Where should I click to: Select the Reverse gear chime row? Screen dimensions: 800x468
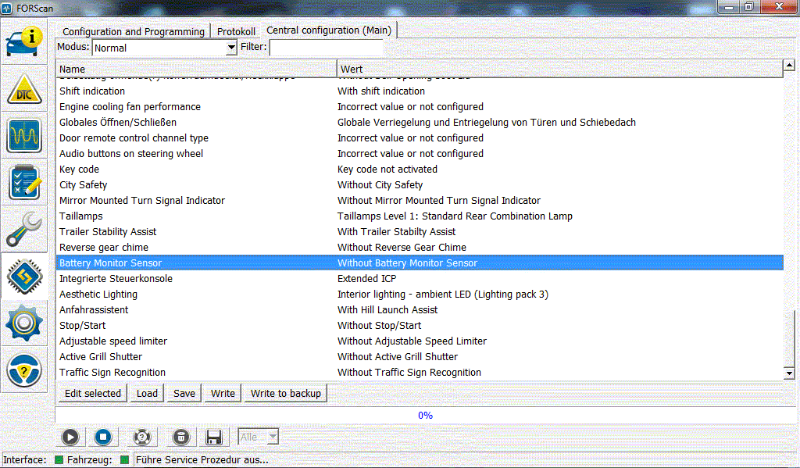point(419,248)
